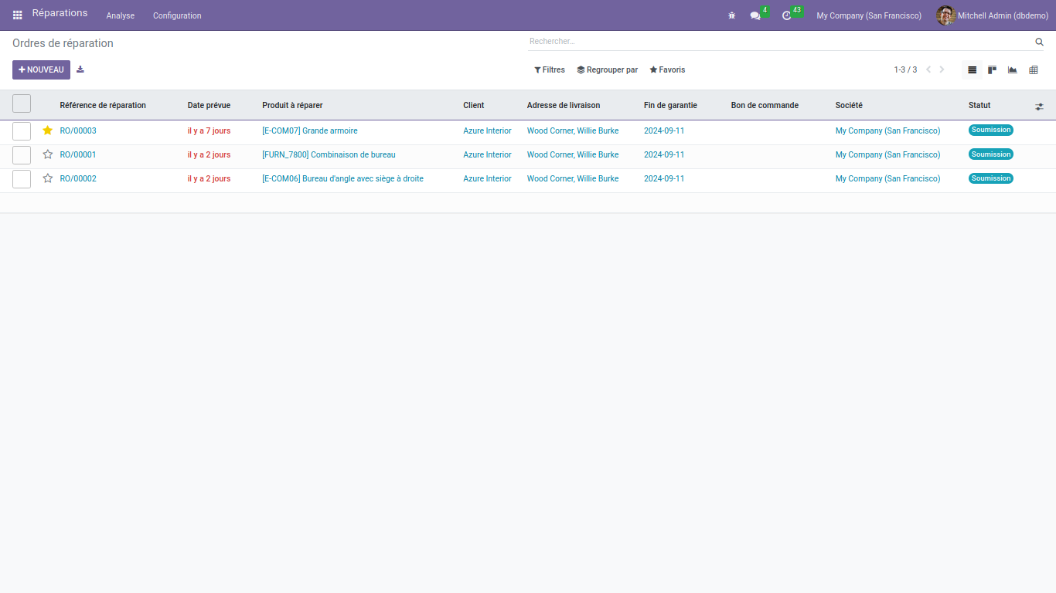Viewport: 1056px width, 593px height.
Task: Open the conversations message icon
Action: (756, 15)
